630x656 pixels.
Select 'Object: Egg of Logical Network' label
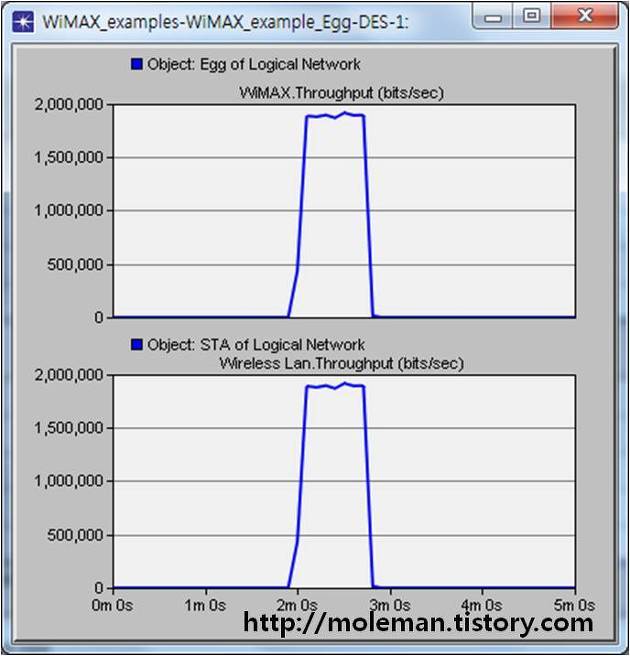254,64
